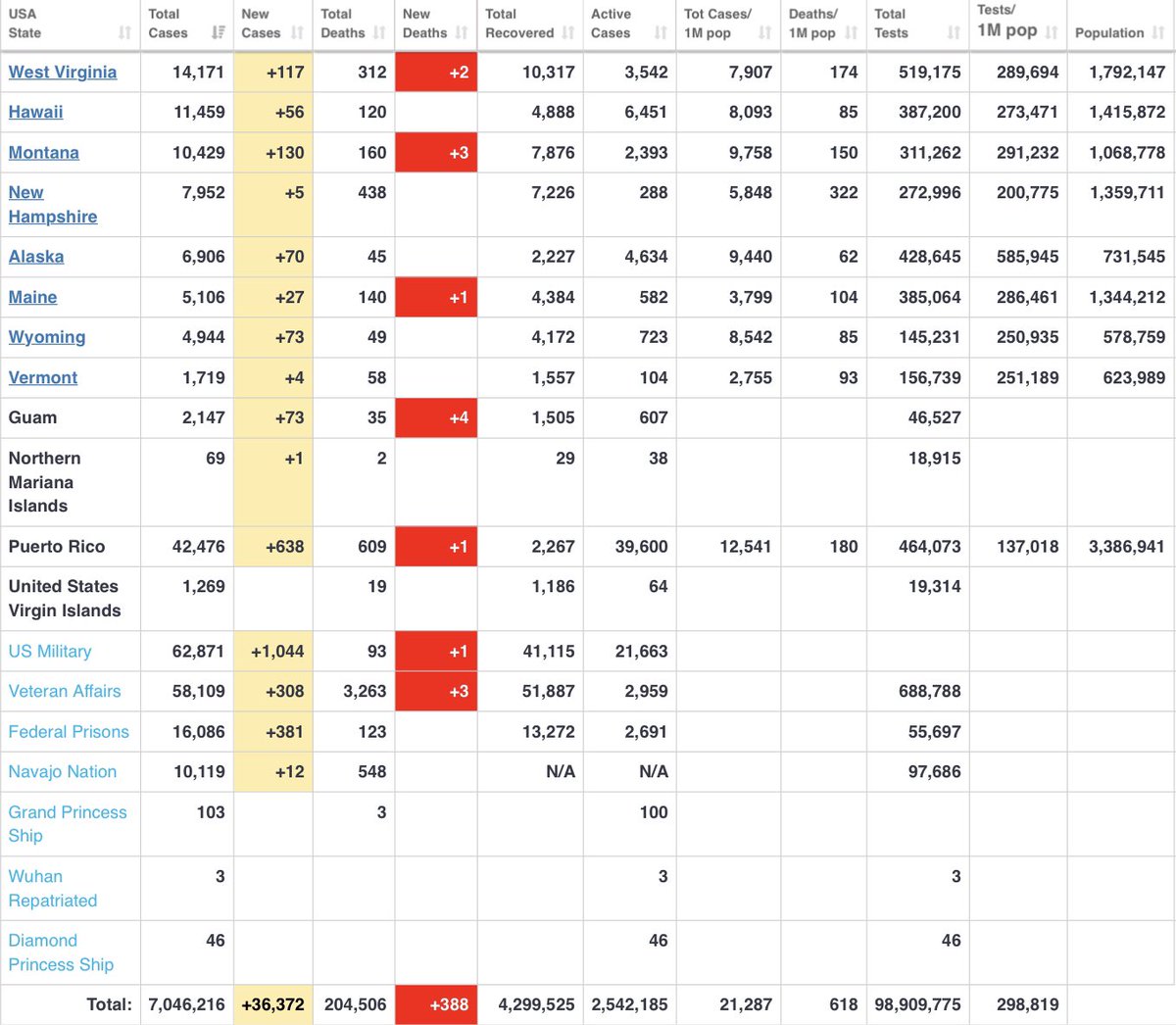The image size is (1176, 1025).
Task: Open the Alaska state link
Action: [x=36, y=256]
